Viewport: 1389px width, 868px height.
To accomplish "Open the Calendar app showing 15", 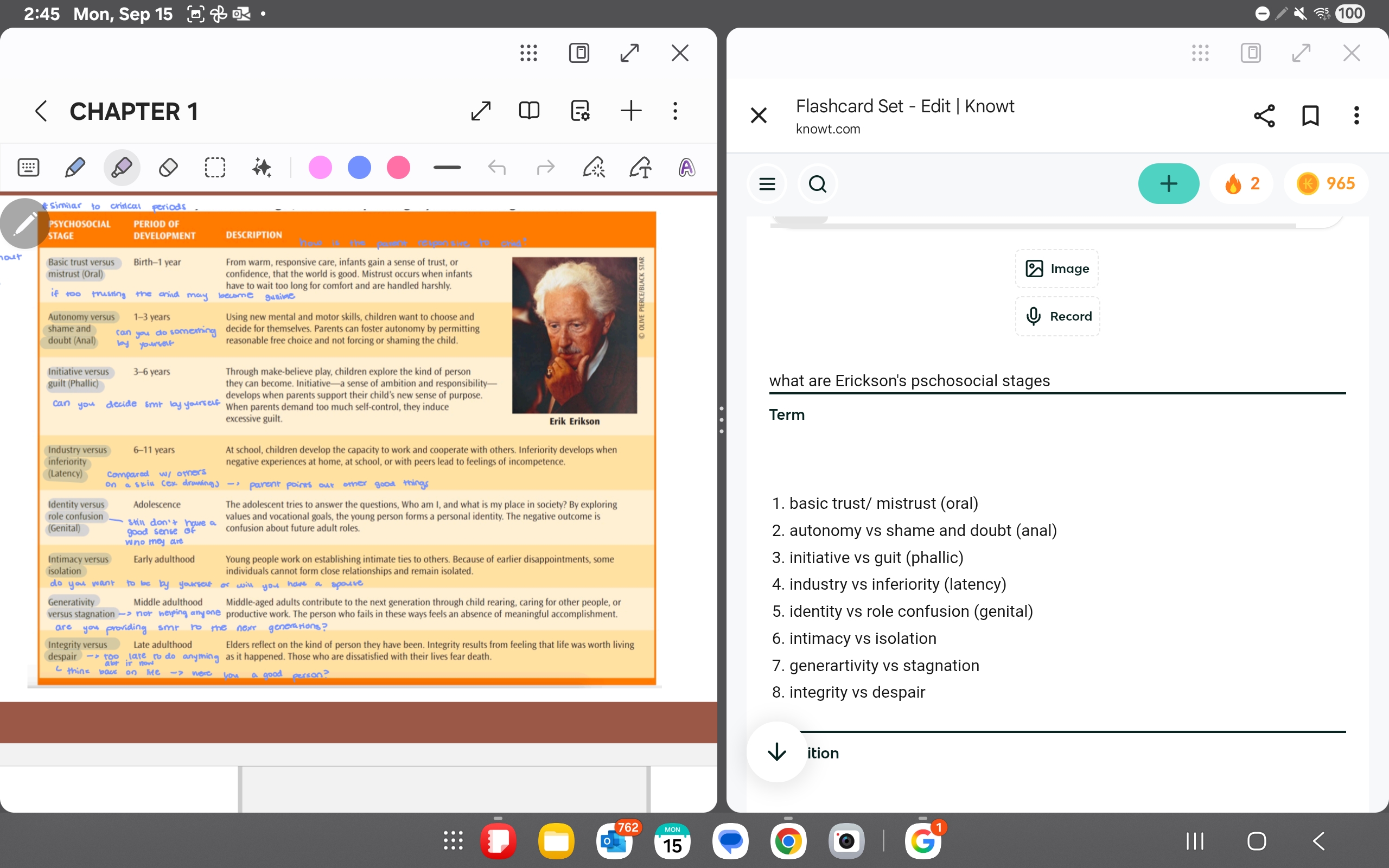I will click(x=672, y=841).
